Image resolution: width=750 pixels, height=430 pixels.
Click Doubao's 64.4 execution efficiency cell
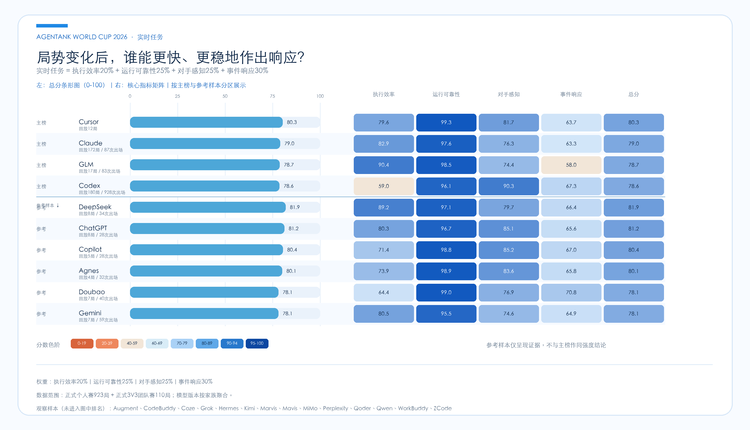tap(384, 292)
